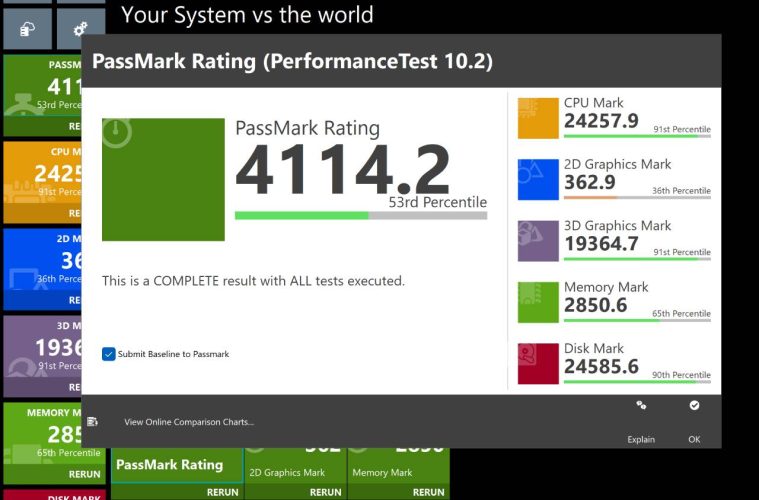Screen dimensions: 759x500
Task: Click the Disk Mark percentile bar
Action: coord(637,382)
